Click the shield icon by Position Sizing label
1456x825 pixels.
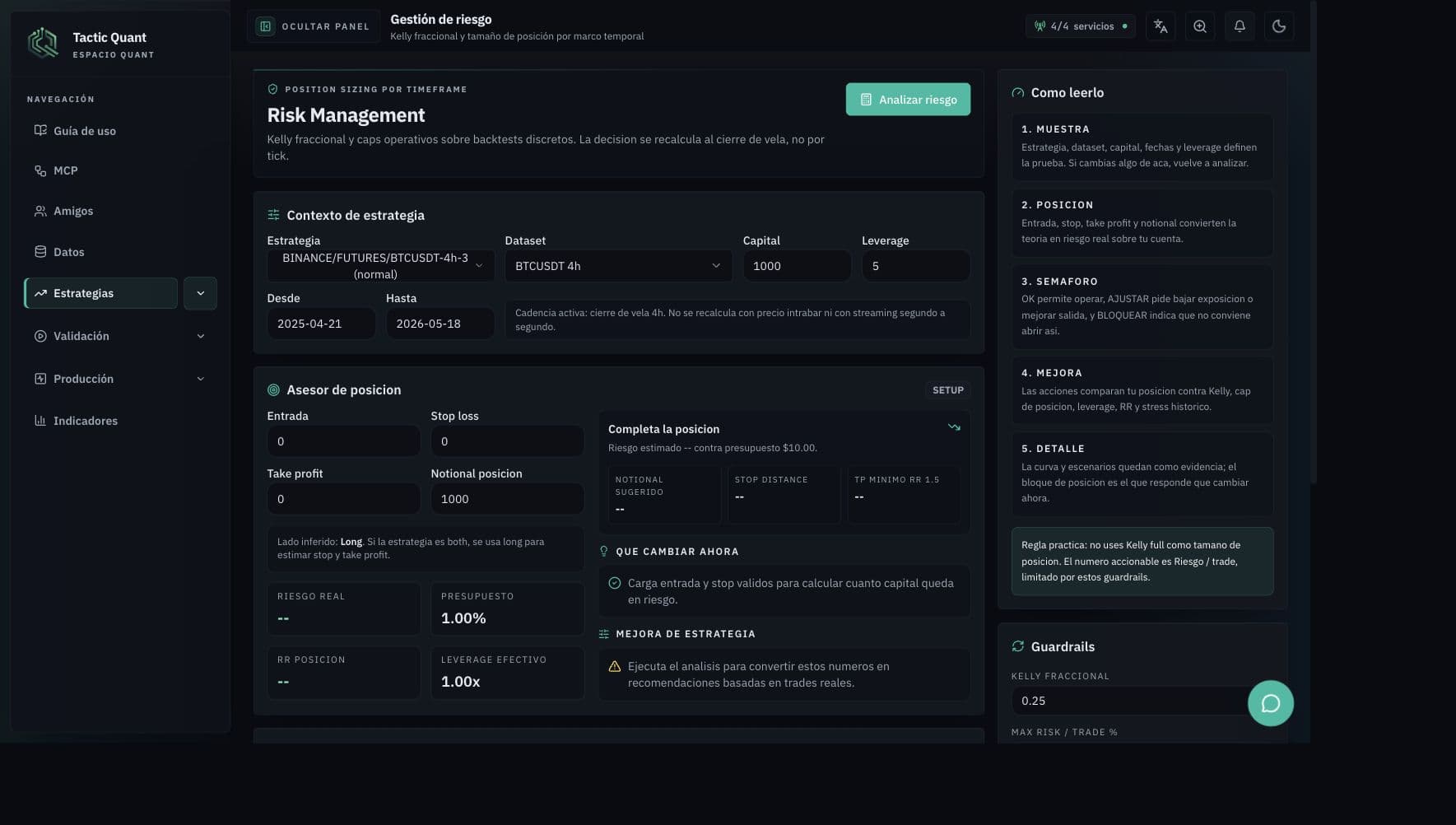coord(272,89)
